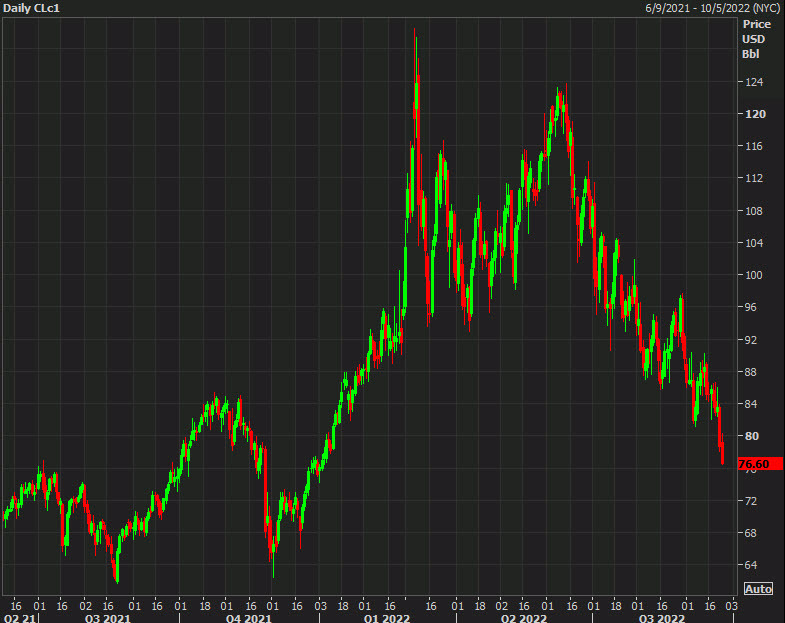
Task: Click the Bbl unit label
Action: [751, 54]
